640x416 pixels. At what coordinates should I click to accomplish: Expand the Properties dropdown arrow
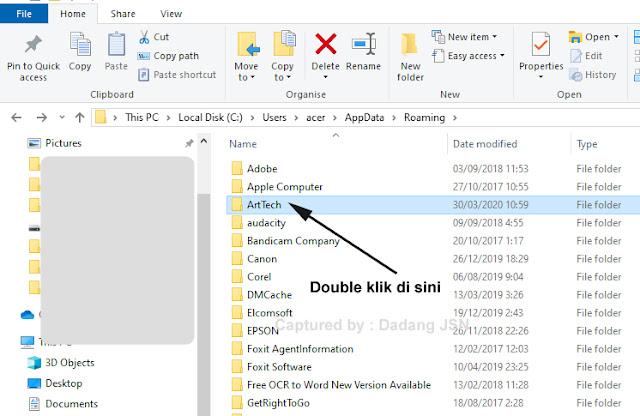[540, 77]
